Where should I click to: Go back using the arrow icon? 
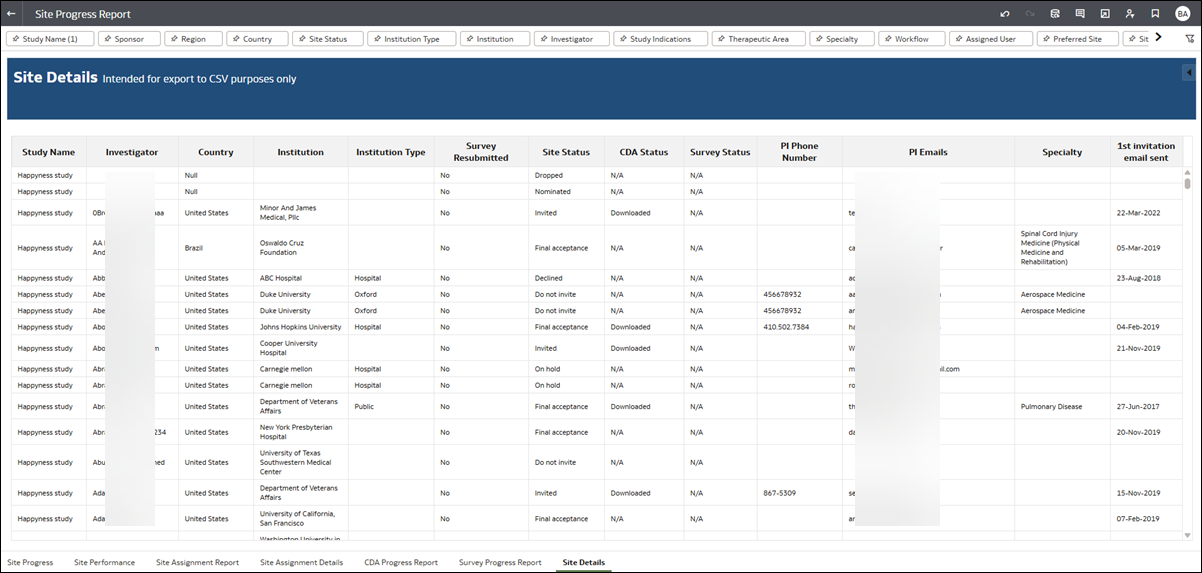11,14
